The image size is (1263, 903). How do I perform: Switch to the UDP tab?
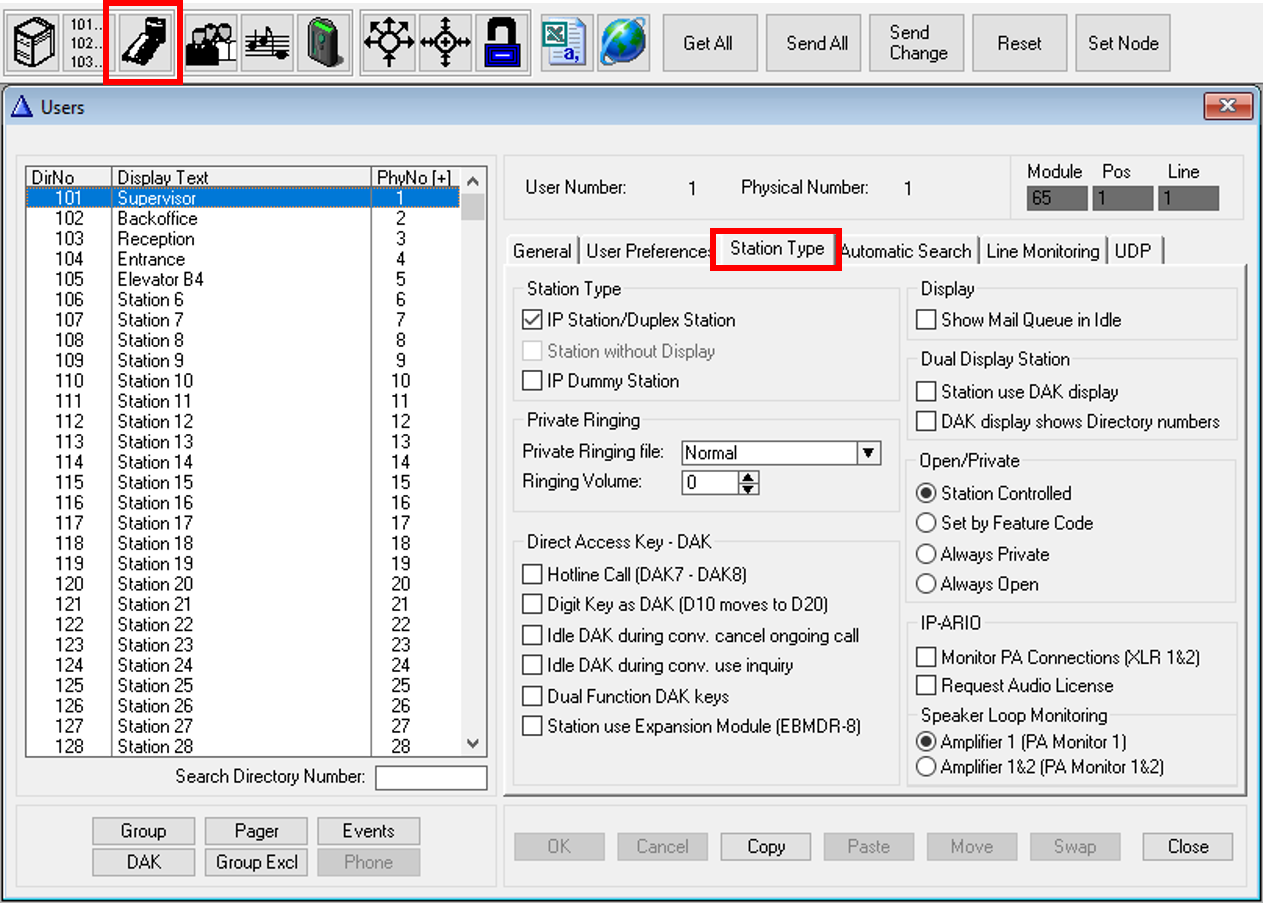coord(1133,251)
